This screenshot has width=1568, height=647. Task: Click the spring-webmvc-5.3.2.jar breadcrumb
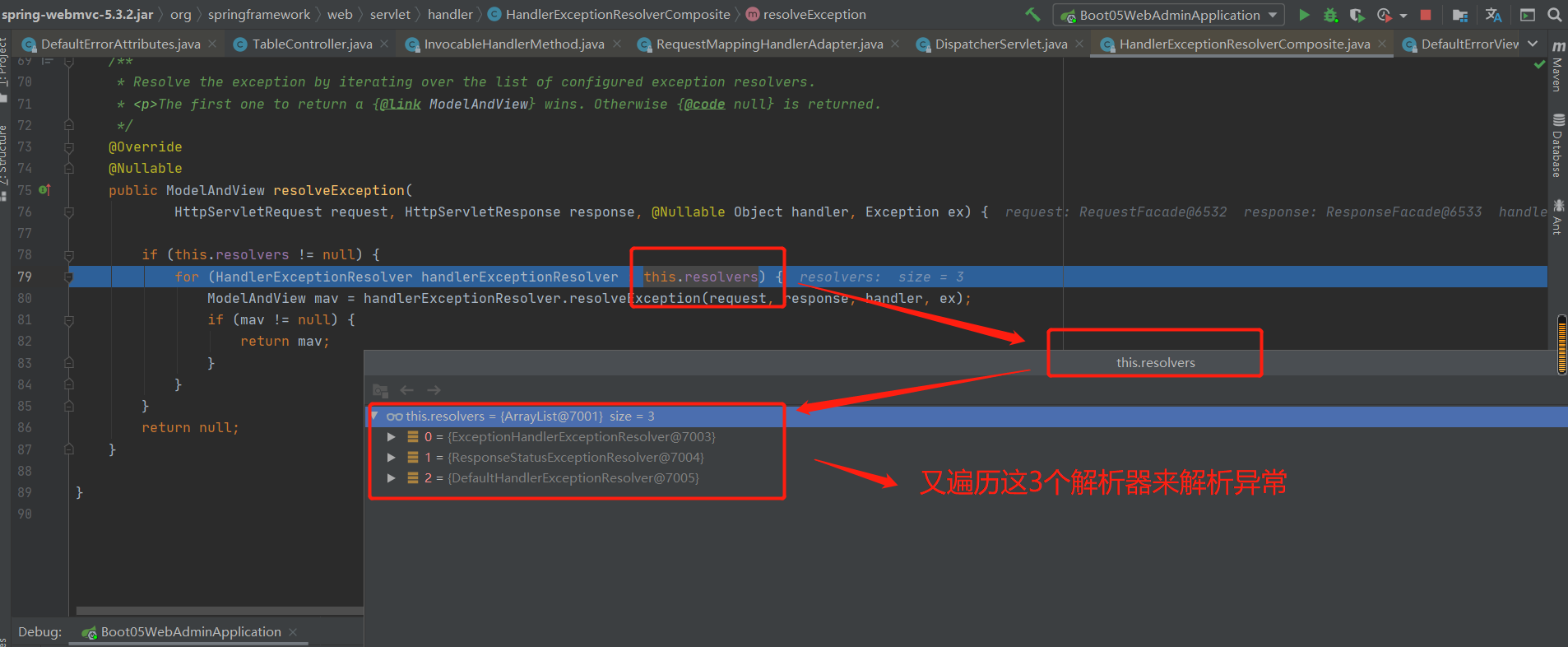(x=77, y=14)
